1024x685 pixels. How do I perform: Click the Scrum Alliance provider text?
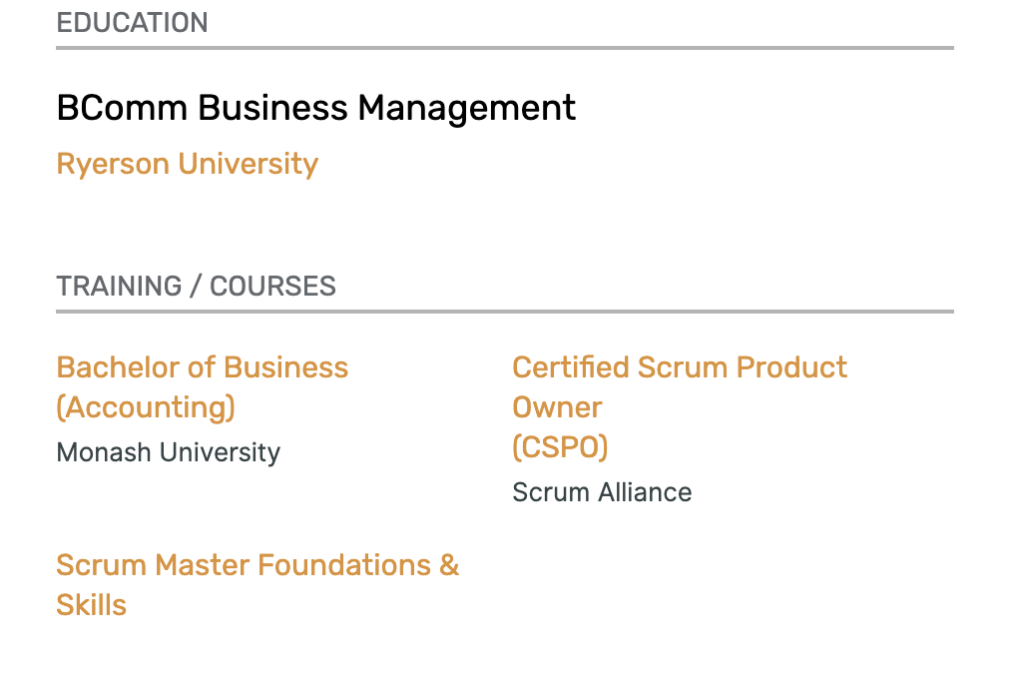coord(602,492)
